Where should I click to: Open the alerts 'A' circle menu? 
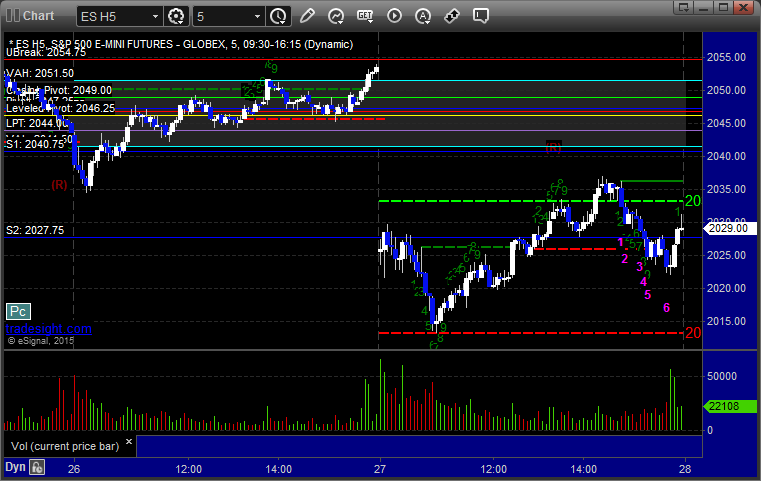(x=423, y=16)
